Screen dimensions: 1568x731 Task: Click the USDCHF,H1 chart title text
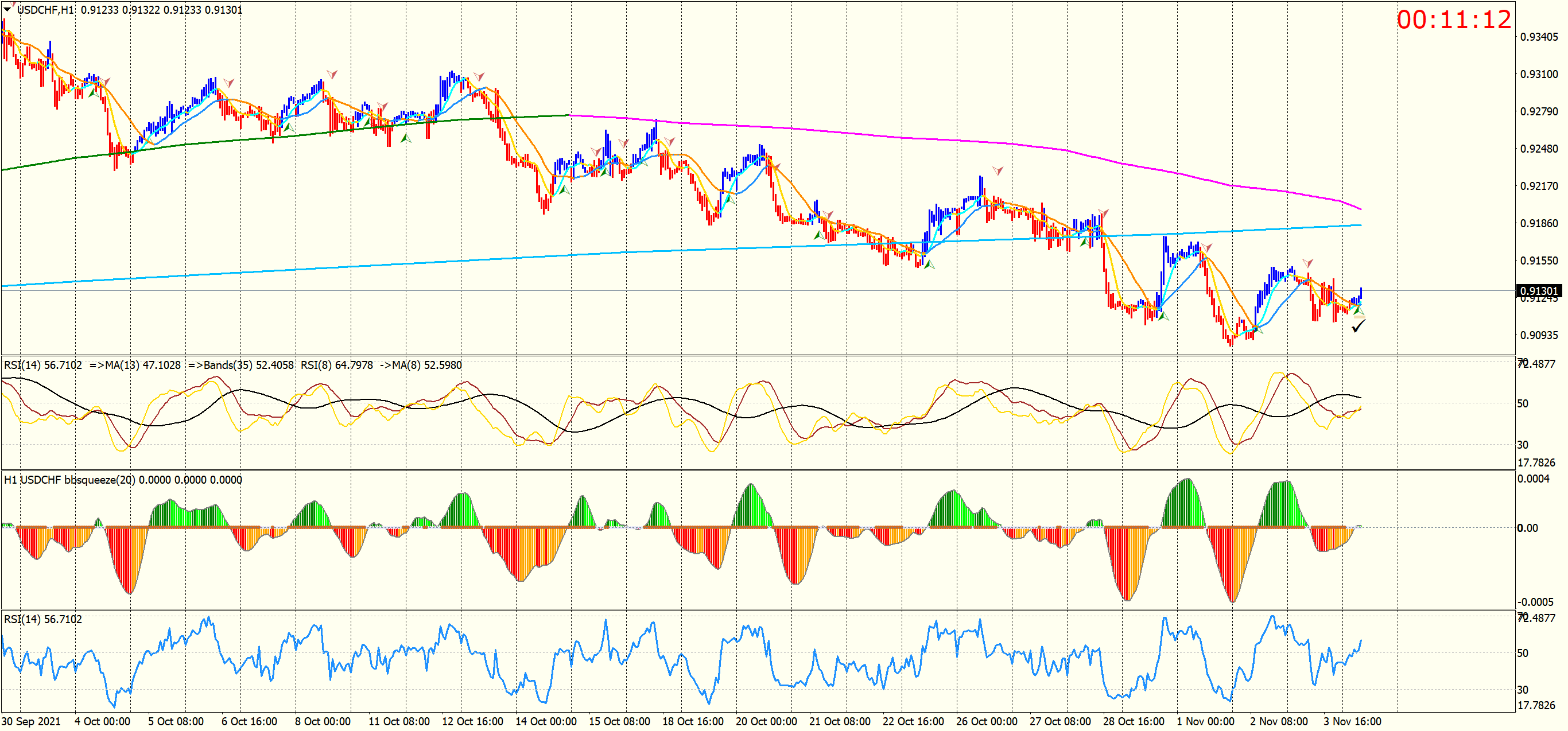click(x=46, y=10)
